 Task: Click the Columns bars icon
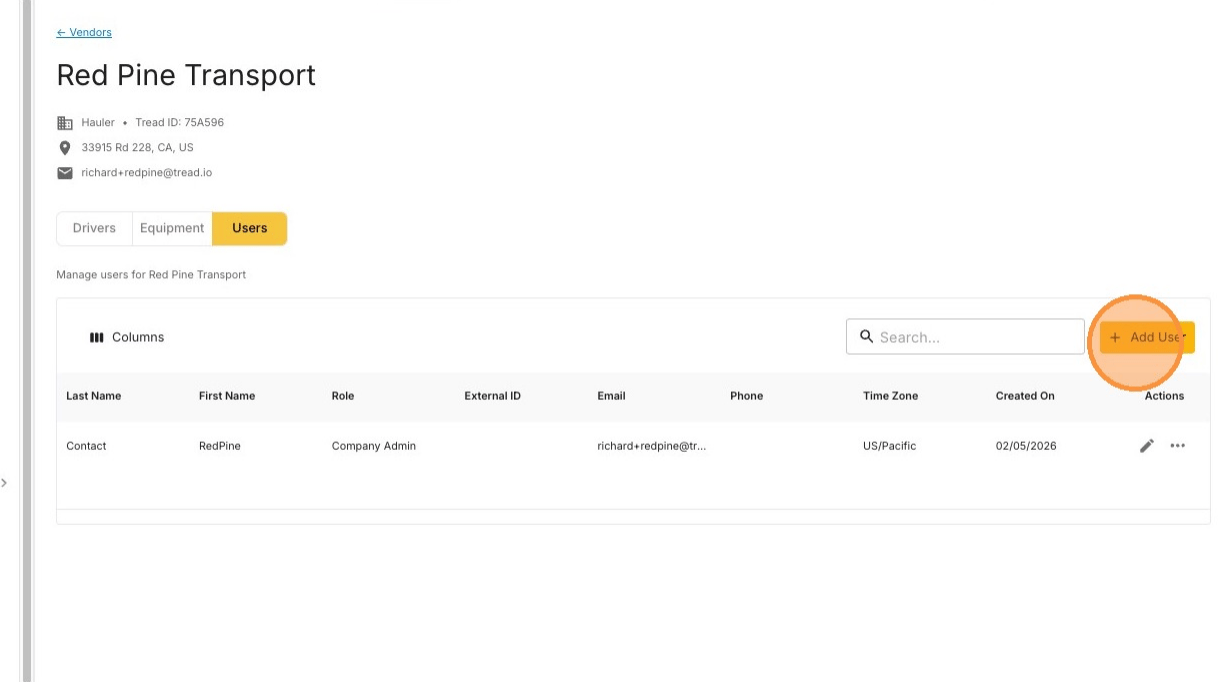(97, 337)
